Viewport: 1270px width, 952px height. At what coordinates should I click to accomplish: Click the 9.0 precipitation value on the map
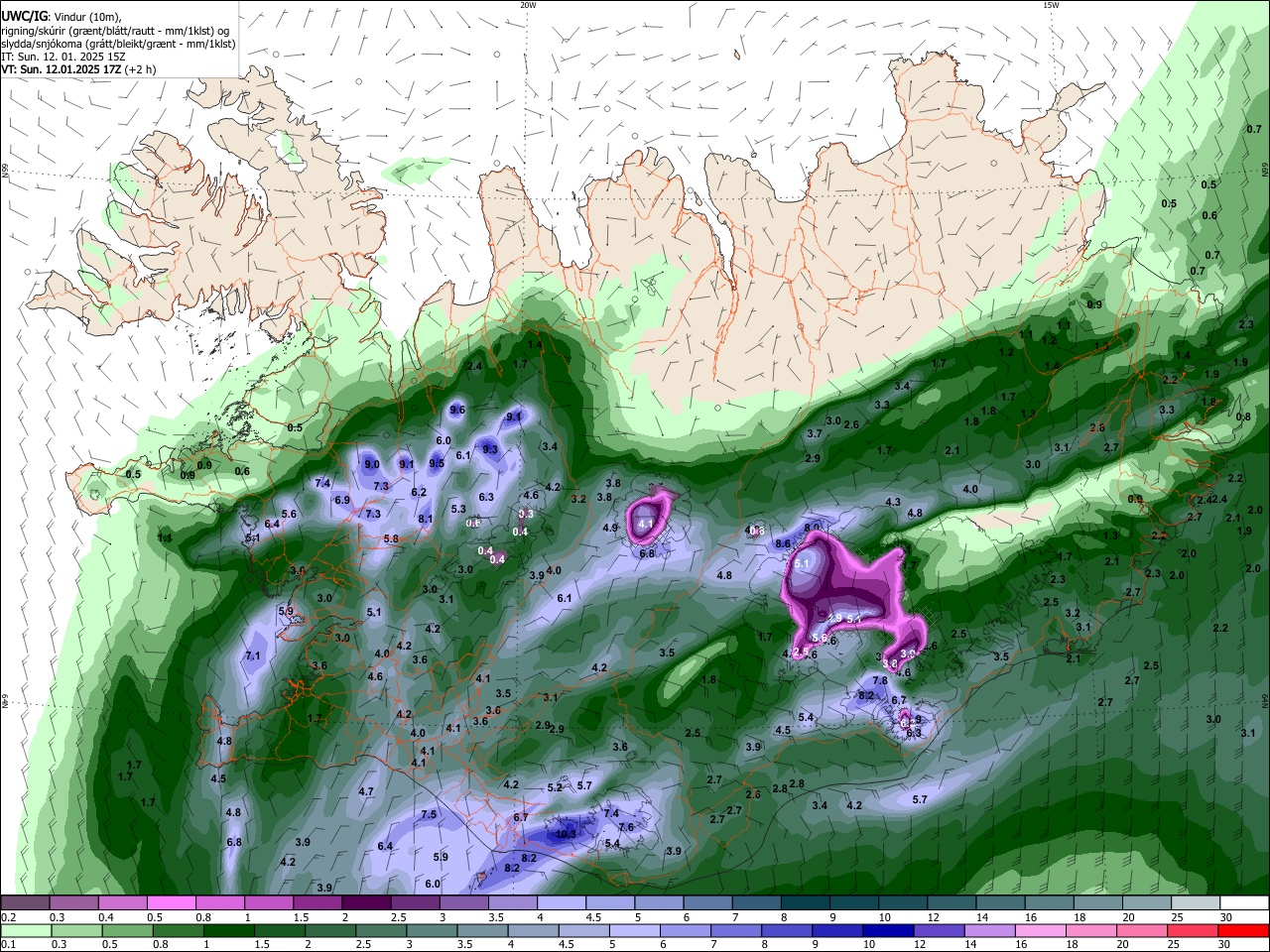pyautogui.click(x=372, y=464)
